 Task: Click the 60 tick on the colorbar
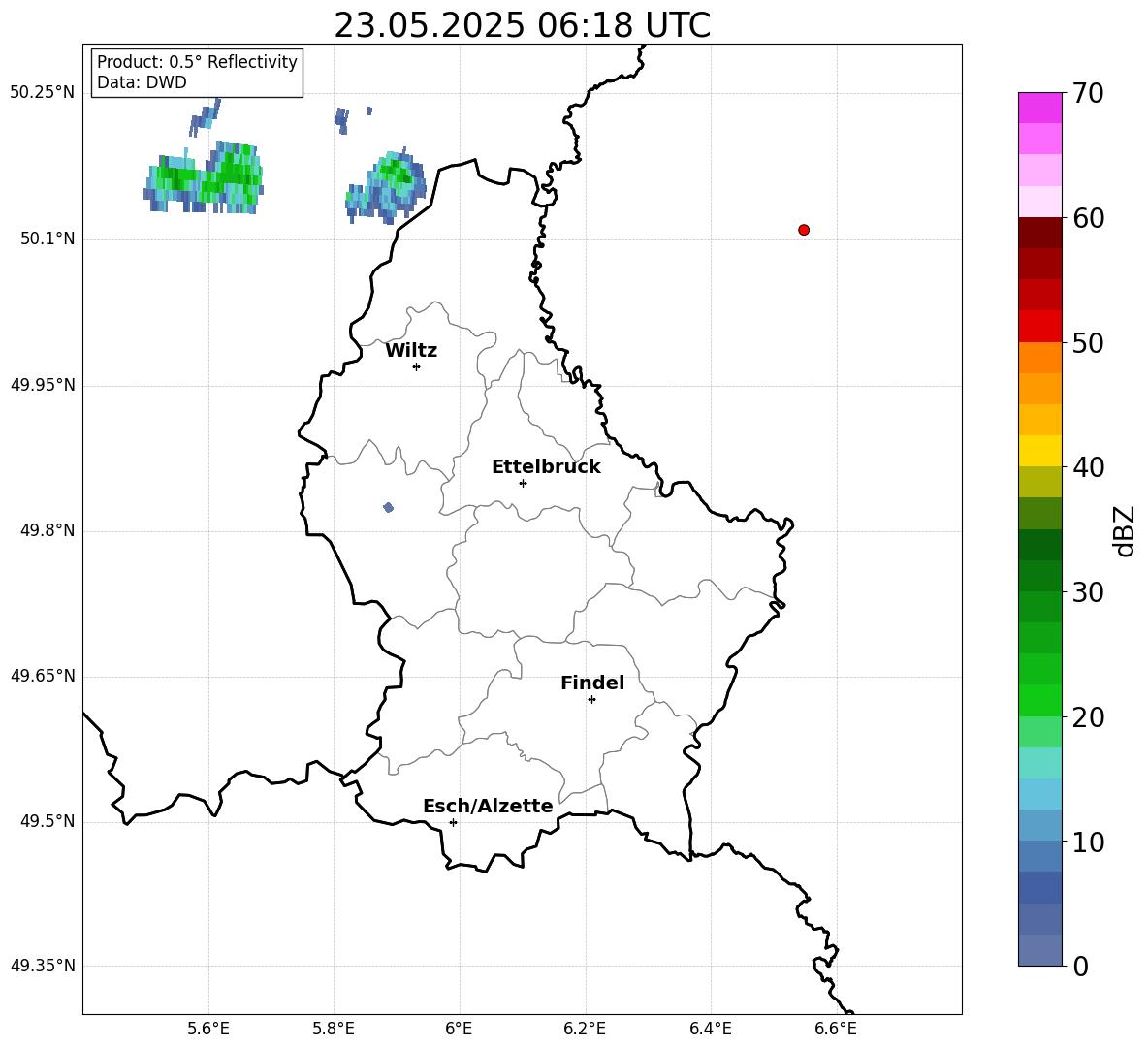(1087, 218)
